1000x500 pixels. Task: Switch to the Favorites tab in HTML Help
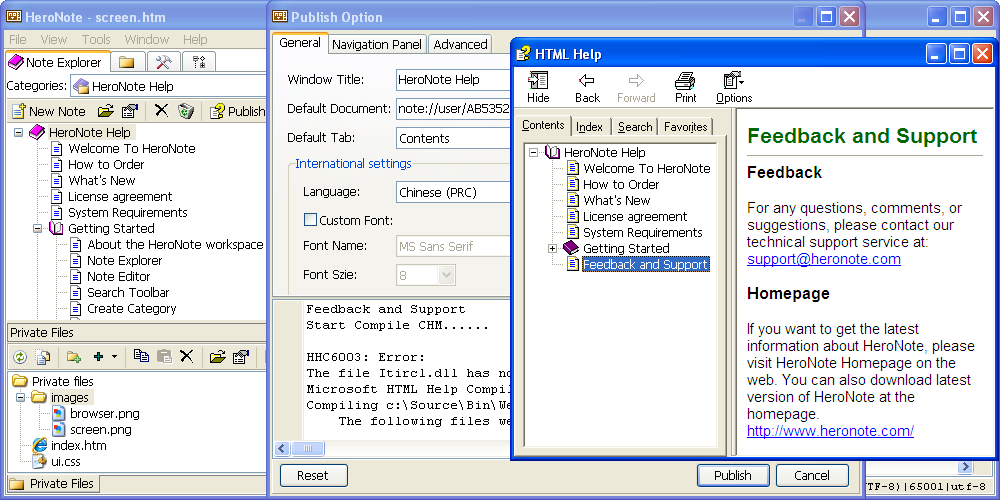pyautogui.click(x=686, y=127)
